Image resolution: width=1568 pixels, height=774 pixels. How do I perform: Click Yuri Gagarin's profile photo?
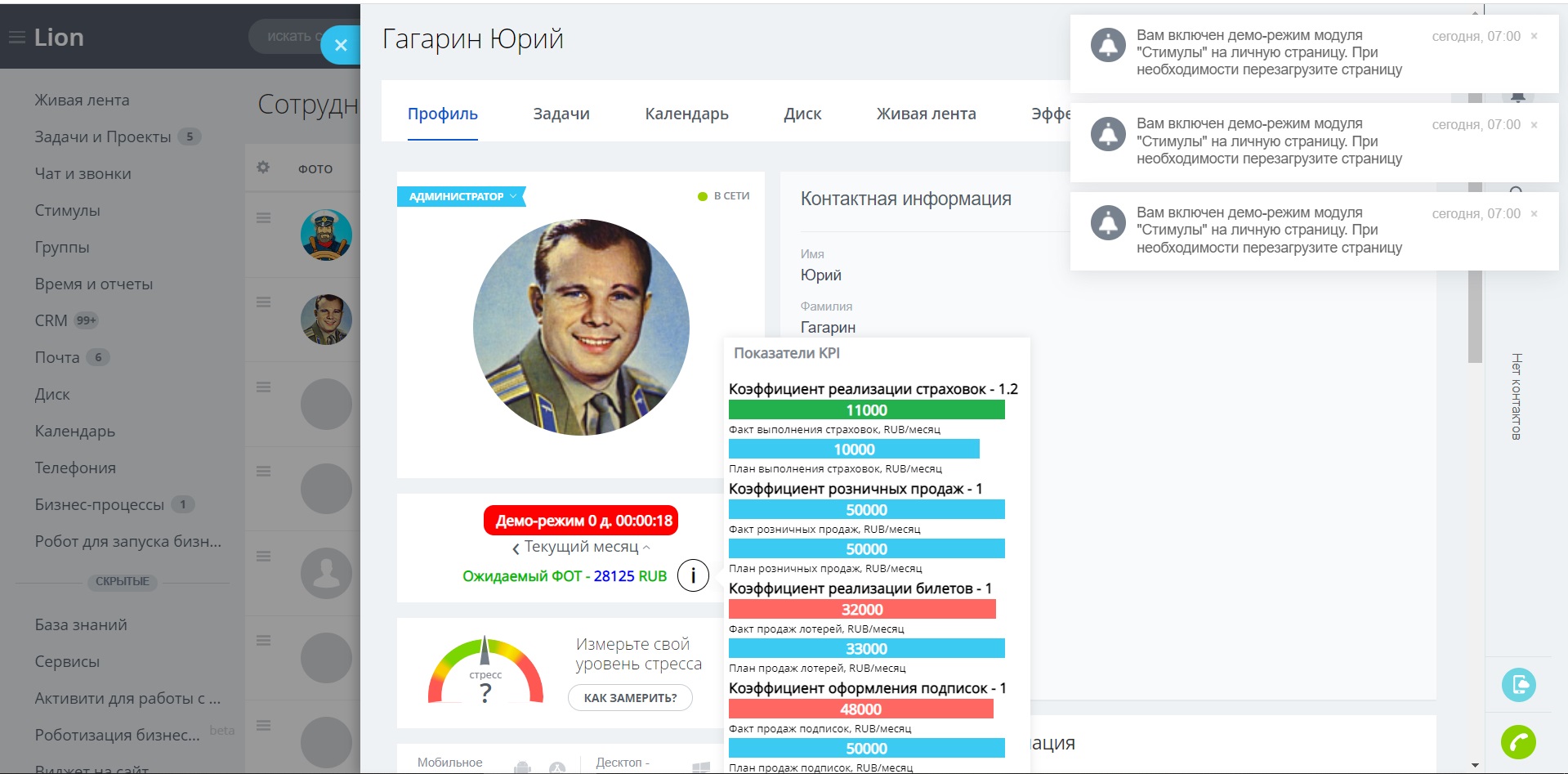pos(581,327)
